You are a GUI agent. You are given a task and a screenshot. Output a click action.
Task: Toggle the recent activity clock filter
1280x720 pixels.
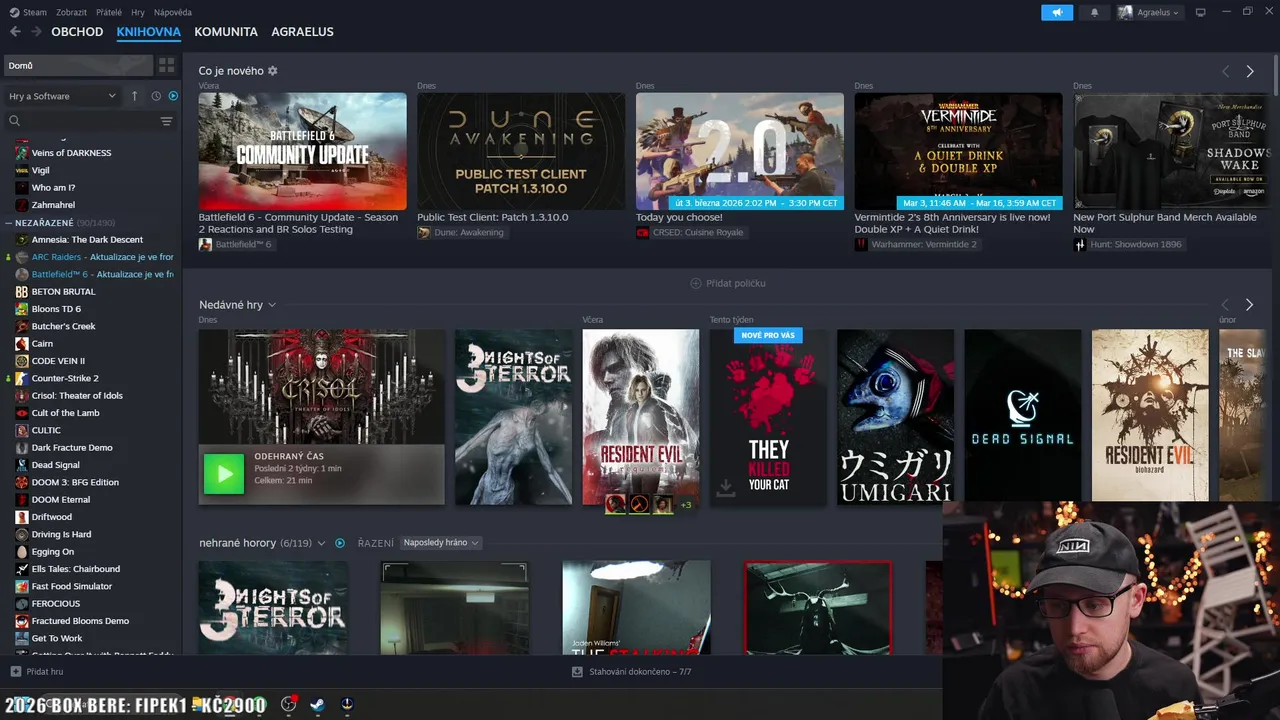pos(156,96)
